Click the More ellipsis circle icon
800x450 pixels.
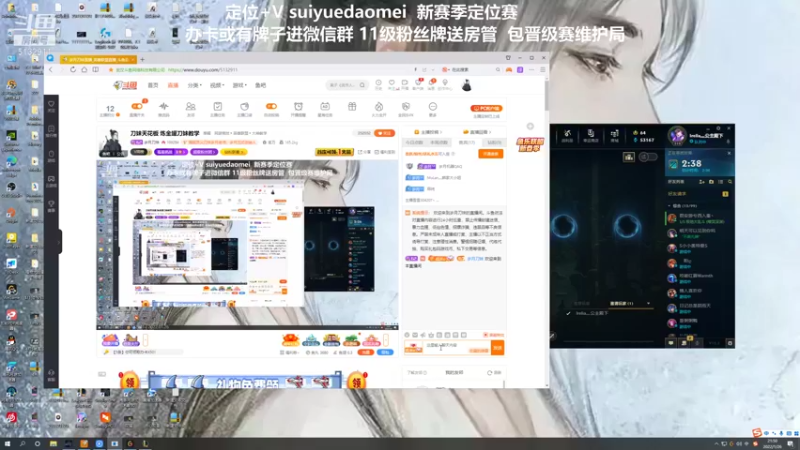click(433, 106)
